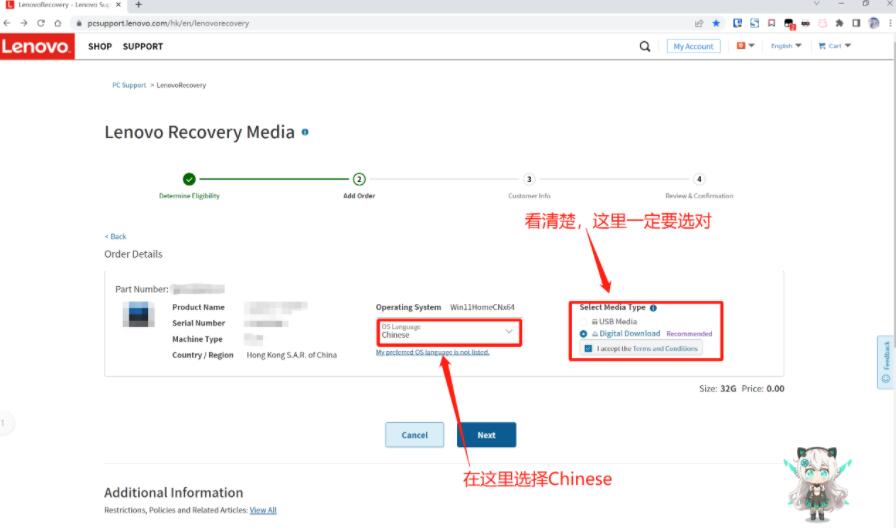Open the browser profile avatar
Image resolution: width=896 pixels, height=528 pixels.
click(874, 23)
